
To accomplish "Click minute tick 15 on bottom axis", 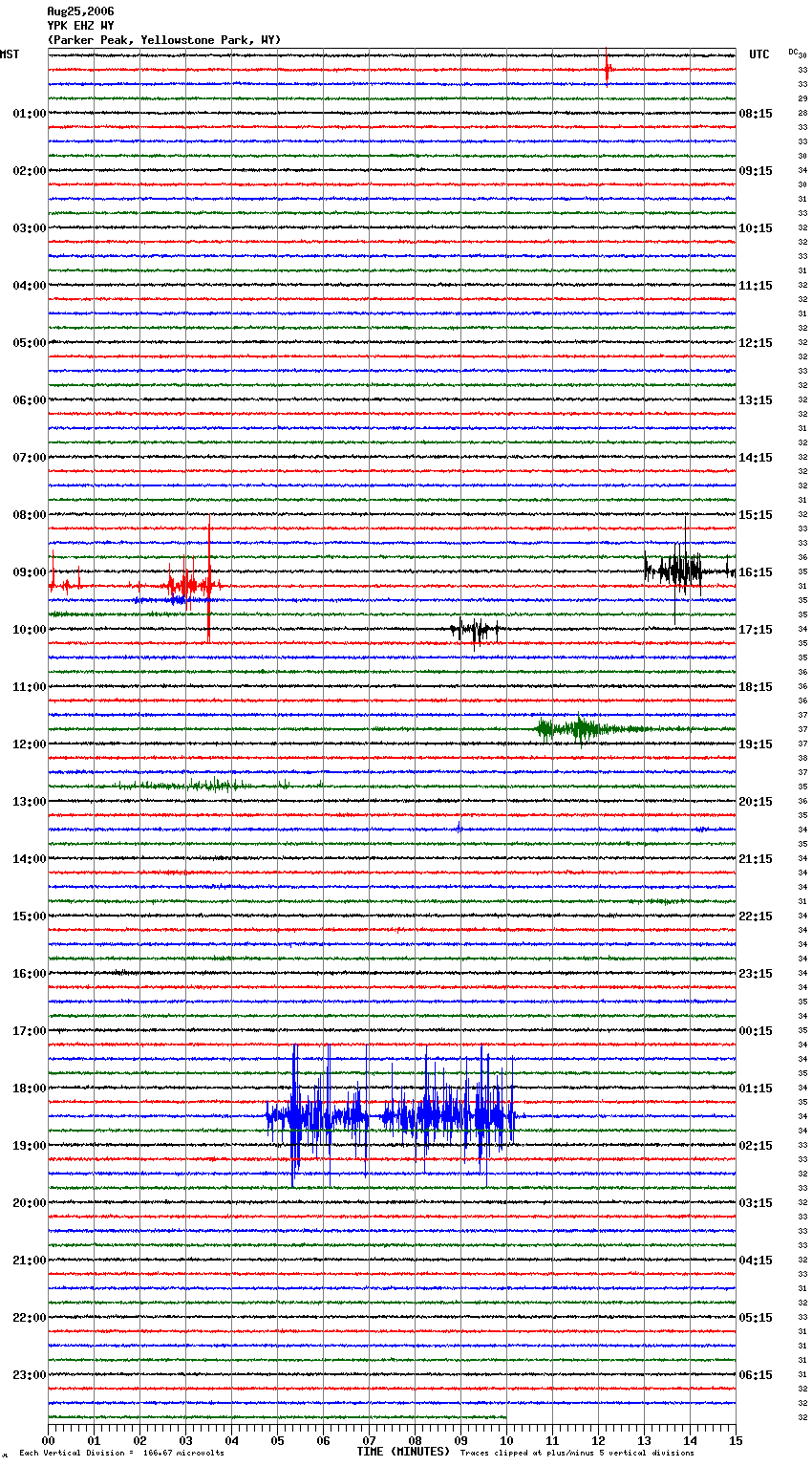I will (x=736, y=1440).
